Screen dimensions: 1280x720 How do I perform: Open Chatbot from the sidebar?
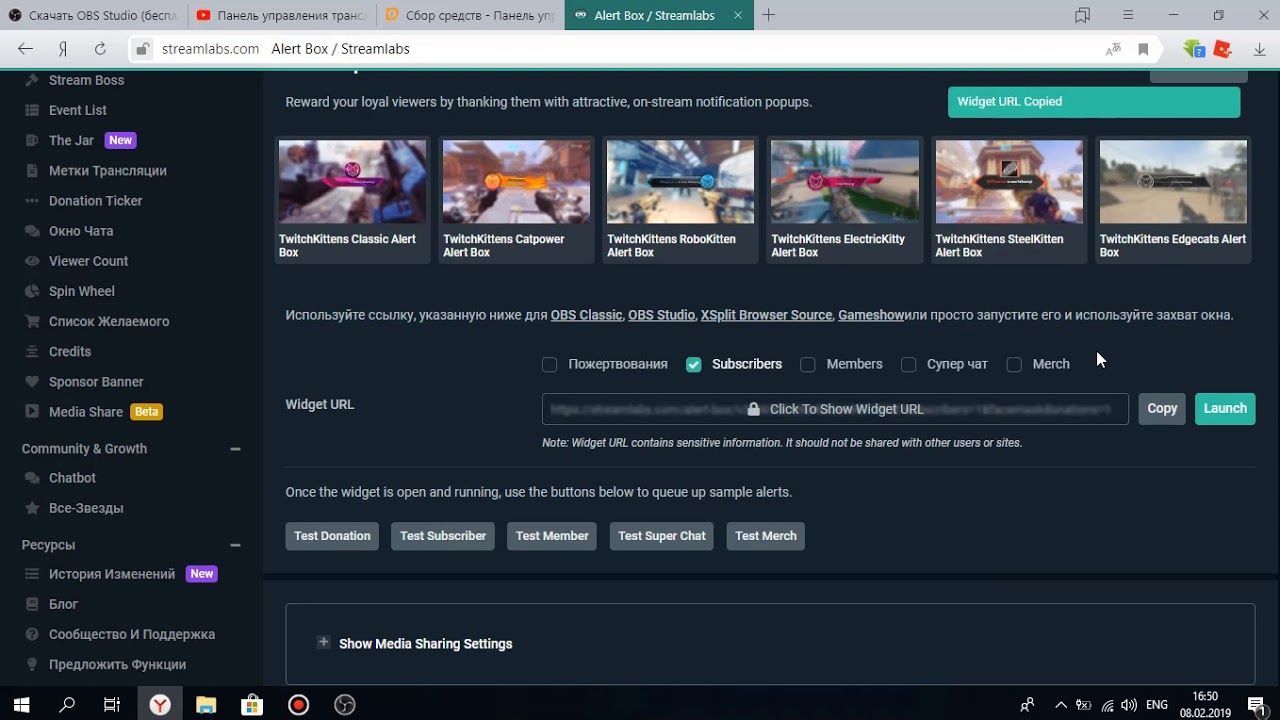(x=72, y=478)
